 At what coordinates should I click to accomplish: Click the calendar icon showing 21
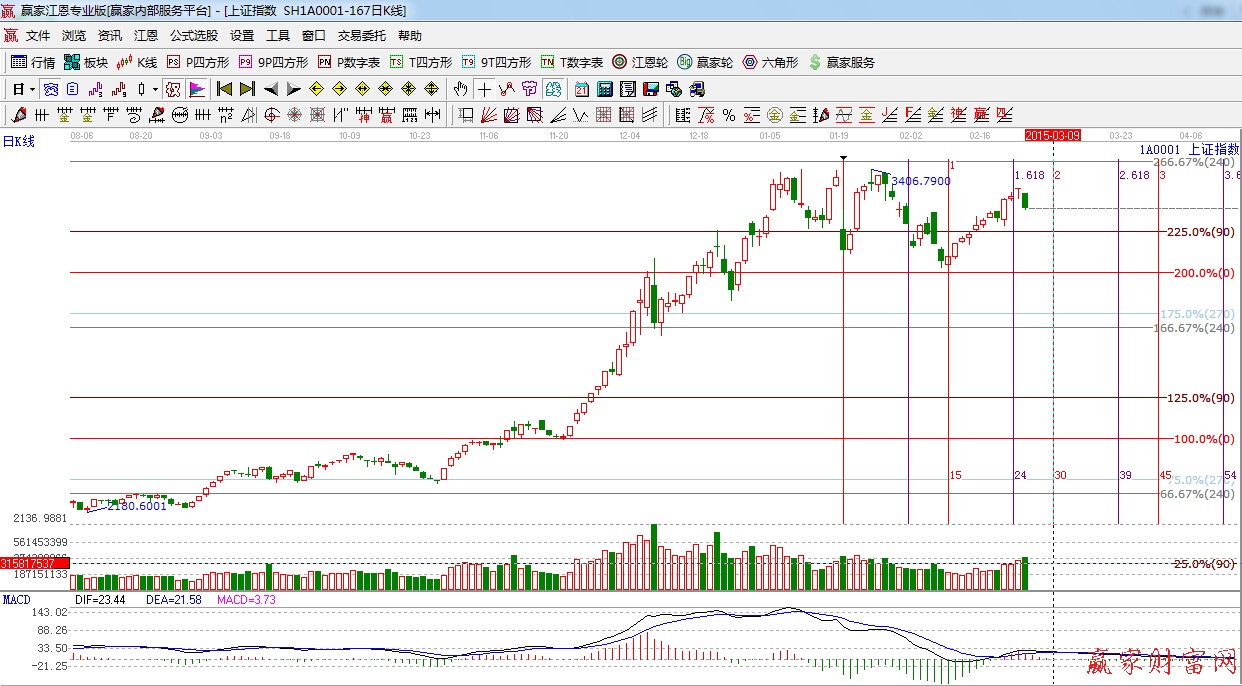coord(581,89)
